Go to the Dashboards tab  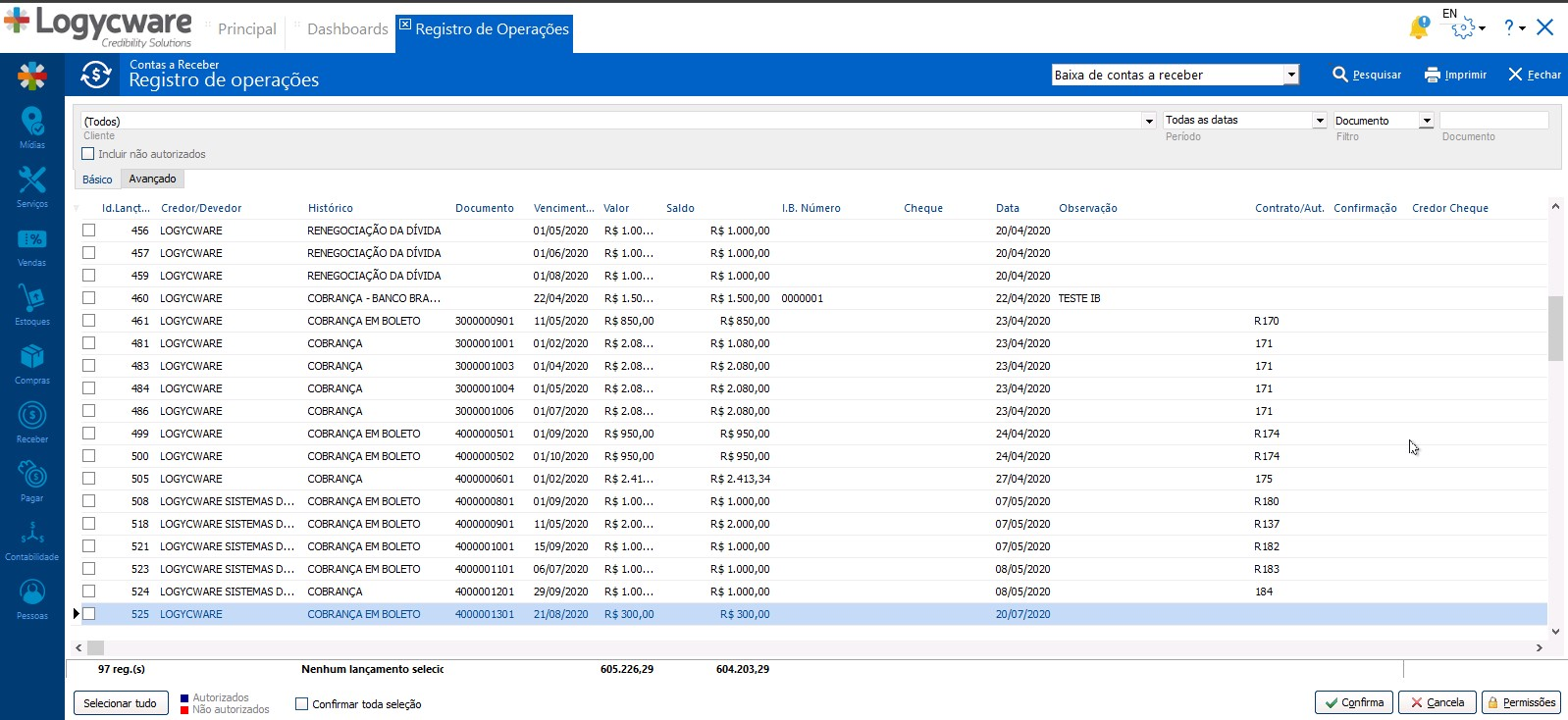click(x=347, y=29)
